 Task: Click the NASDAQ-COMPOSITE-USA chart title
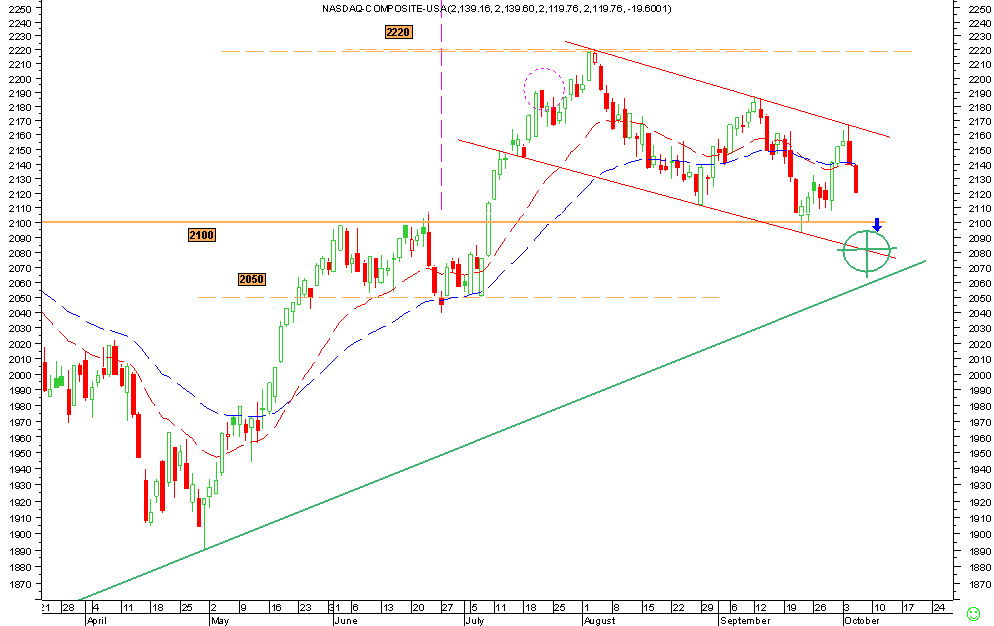click(x=496, y=9)
